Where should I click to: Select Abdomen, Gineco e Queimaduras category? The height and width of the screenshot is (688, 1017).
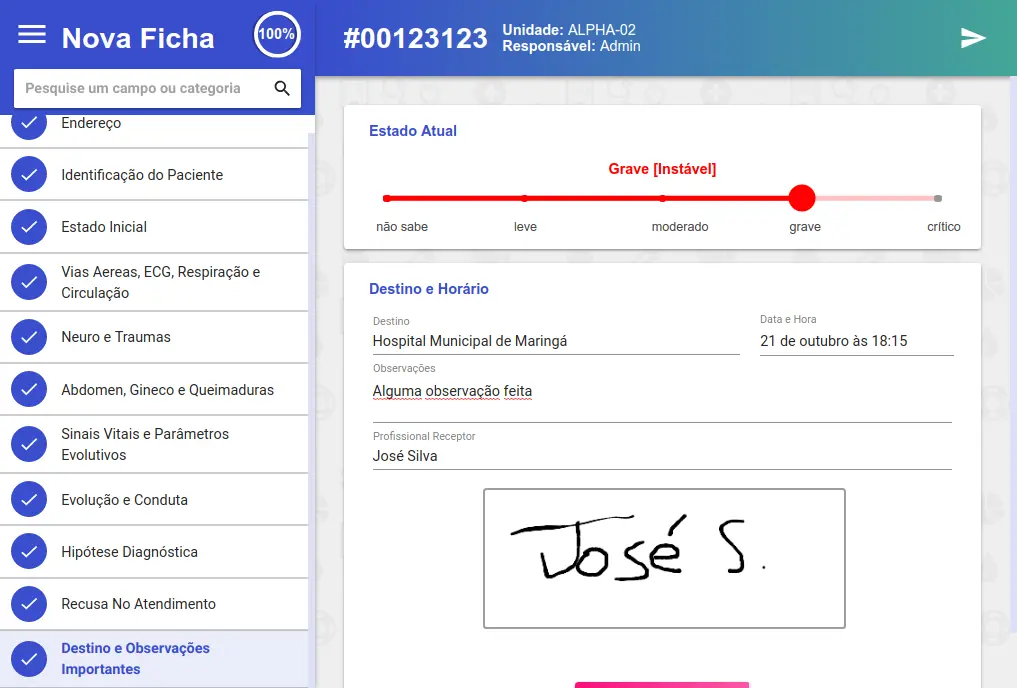167,390
